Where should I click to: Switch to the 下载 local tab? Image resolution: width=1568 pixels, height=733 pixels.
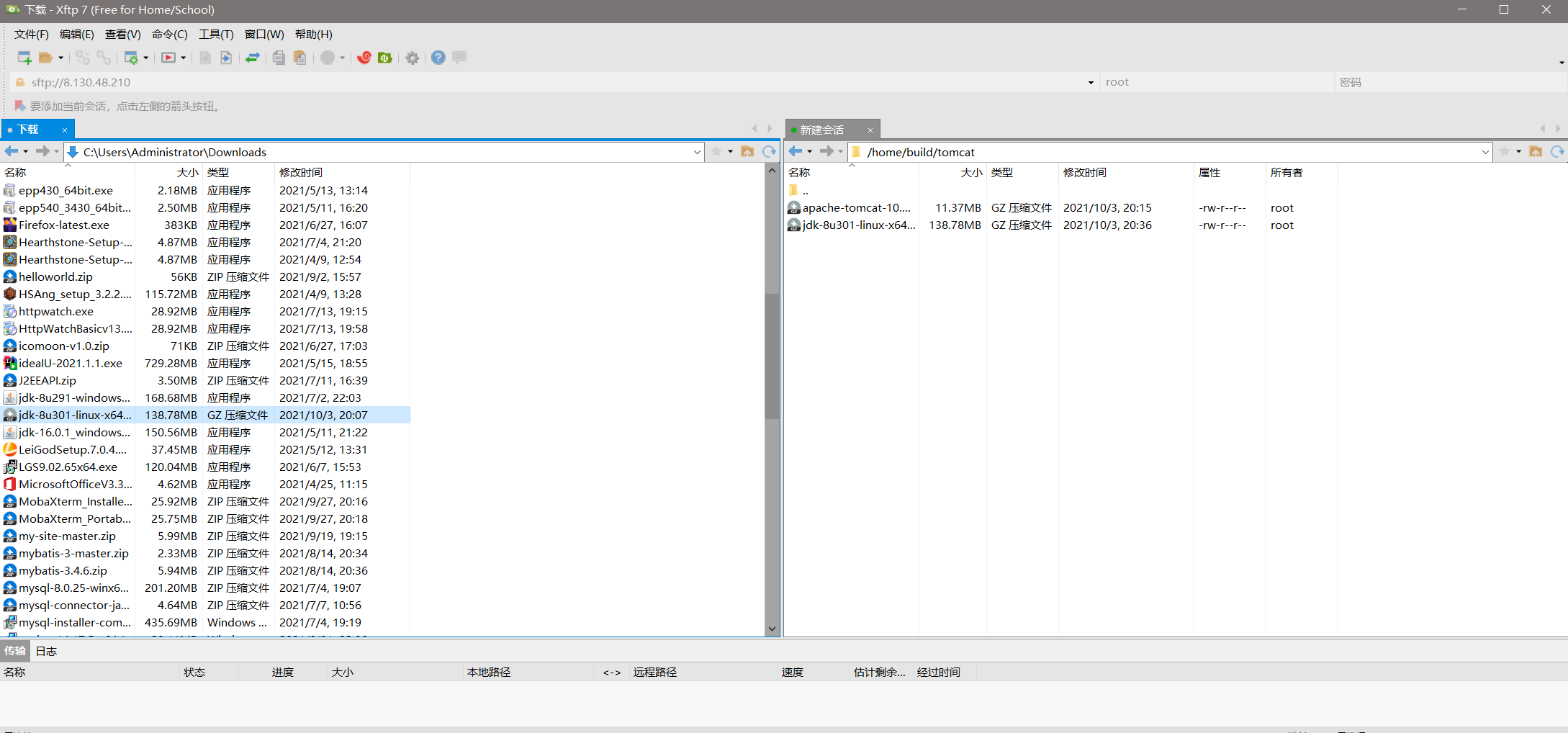29,130
